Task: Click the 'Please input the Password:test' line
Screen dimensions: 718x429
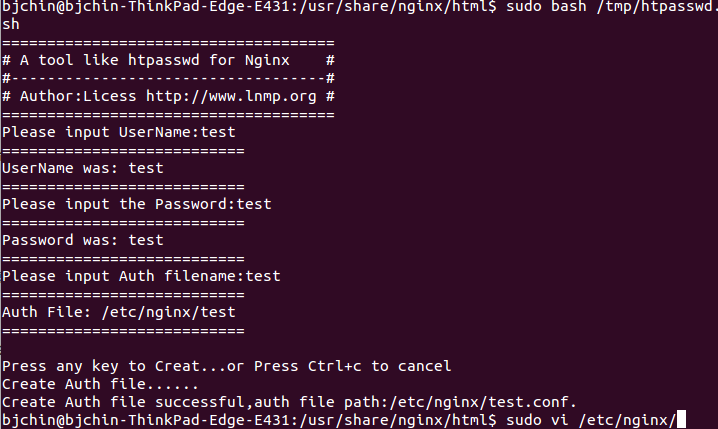Action: pos(137,204)
